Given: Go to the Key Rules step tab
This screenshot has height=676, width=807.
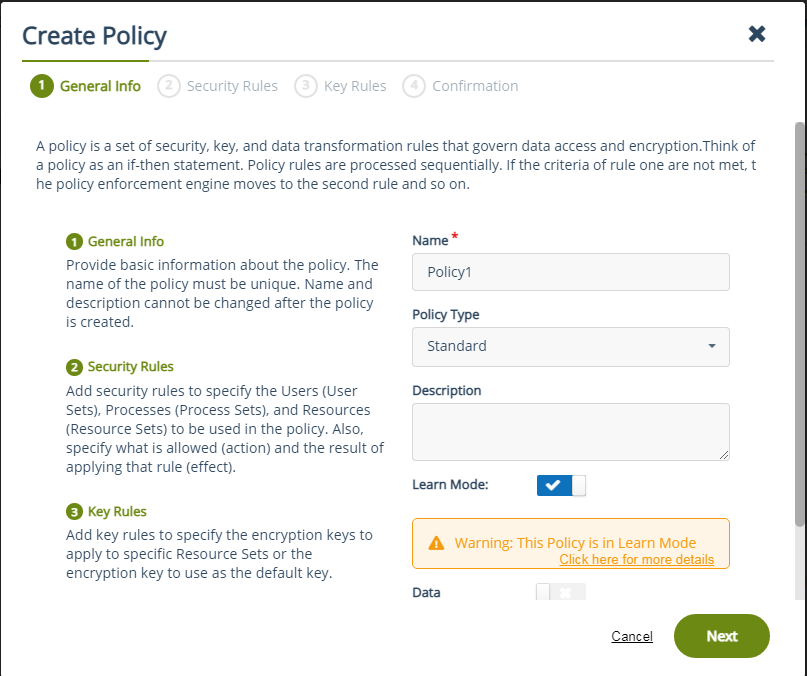Looking at the screenshot, I should pos(355,86).
